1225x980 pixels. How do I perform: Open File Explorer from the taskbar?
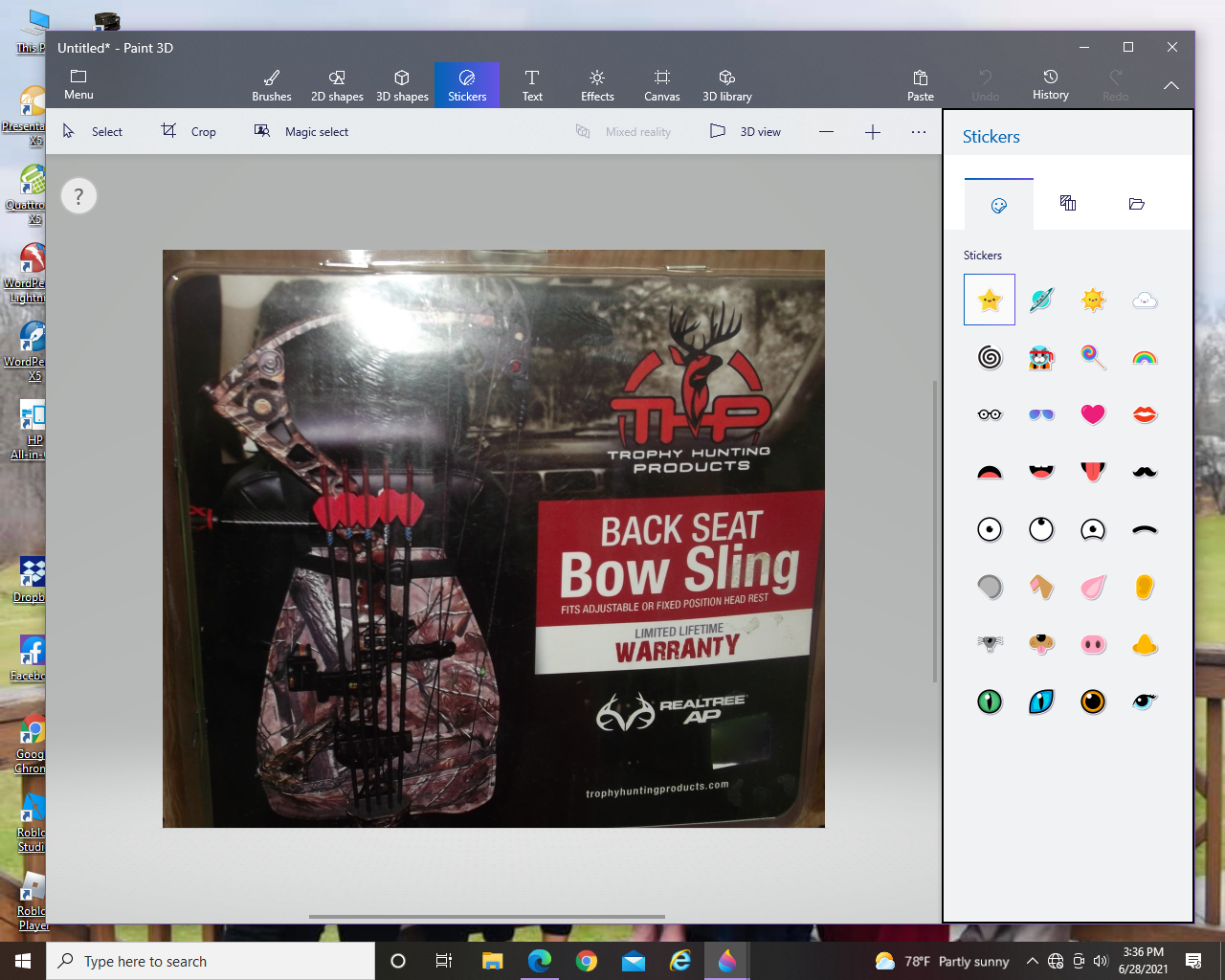[x=493, y=961]
